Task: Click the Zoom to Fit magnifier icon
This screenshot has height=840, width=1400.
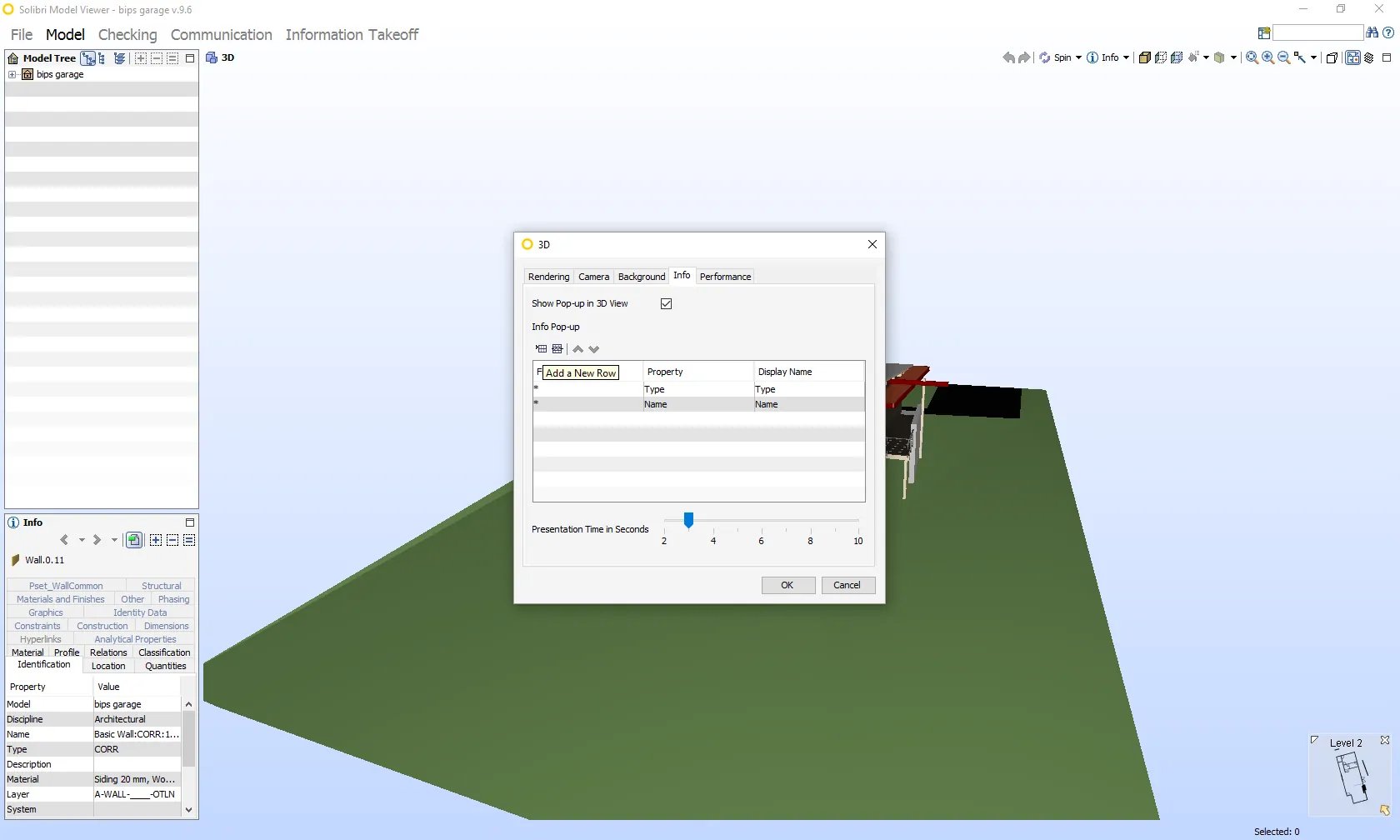Action: (x=1252, y=58)
